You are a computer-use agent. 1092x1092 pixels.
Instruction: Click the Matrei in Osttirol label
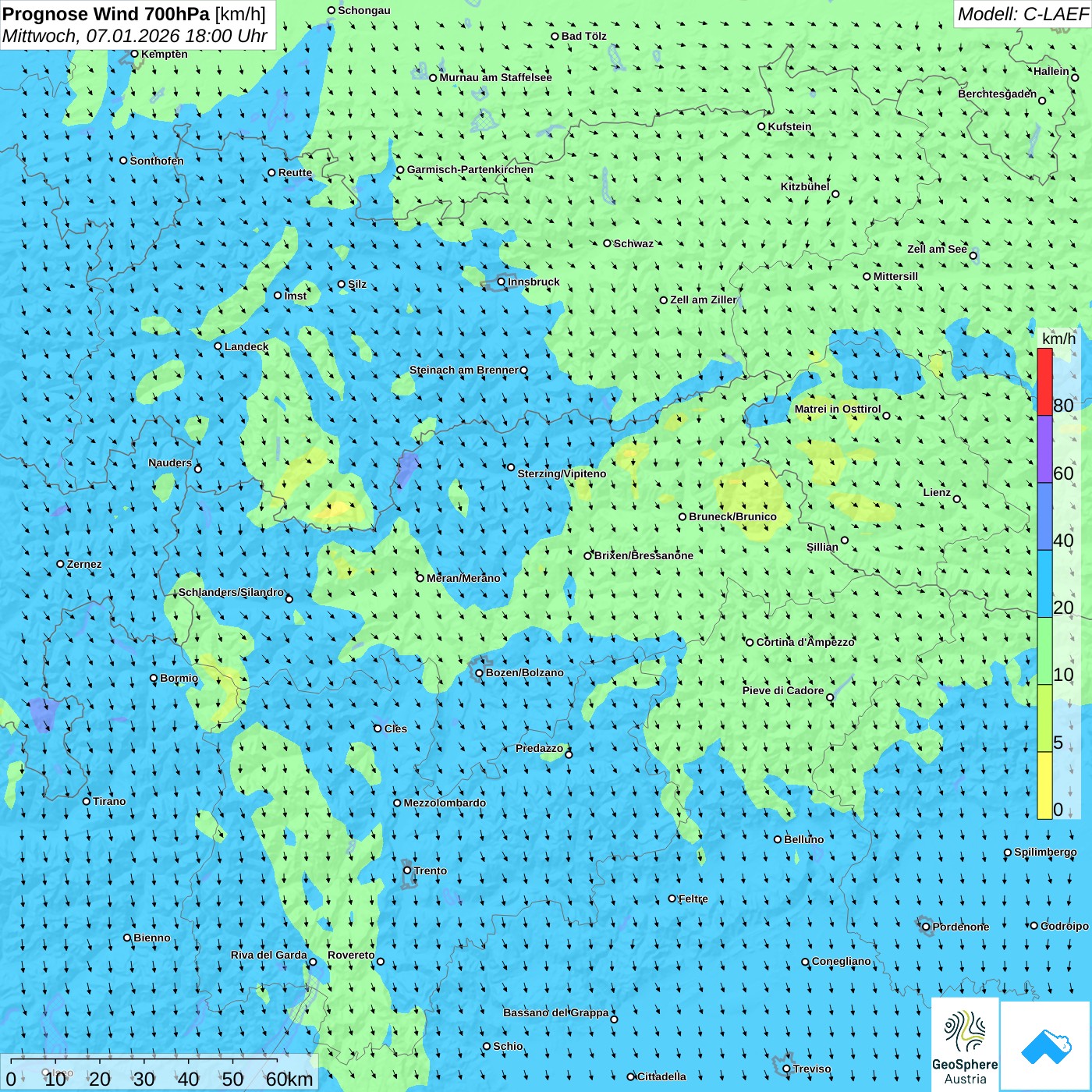(838, 409)
